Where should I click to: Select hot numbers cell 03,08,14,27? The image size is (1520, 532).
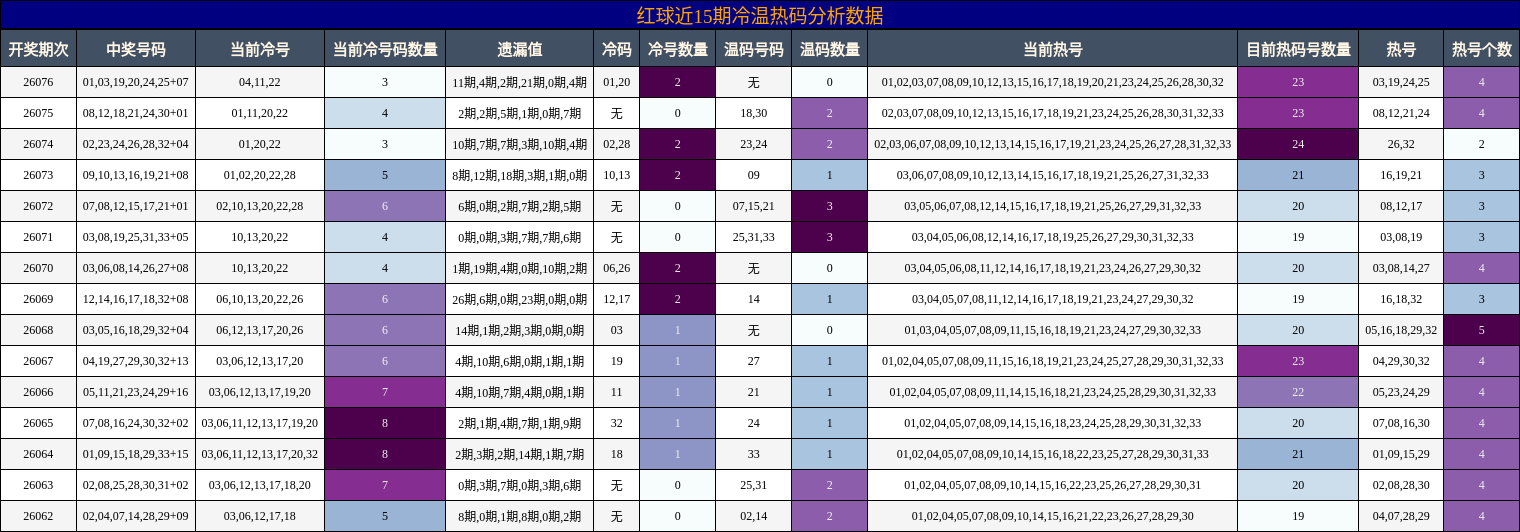click(x=1401, y=268)
